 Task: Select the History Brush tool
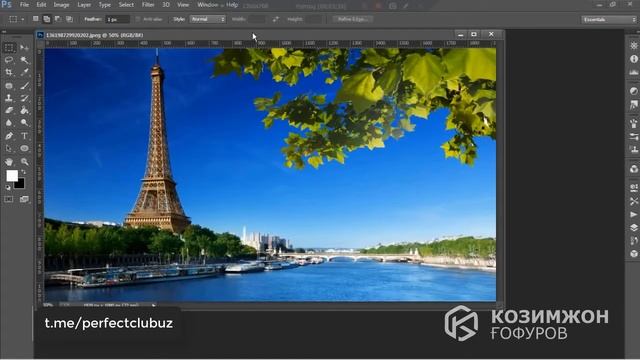click(24, 98)
